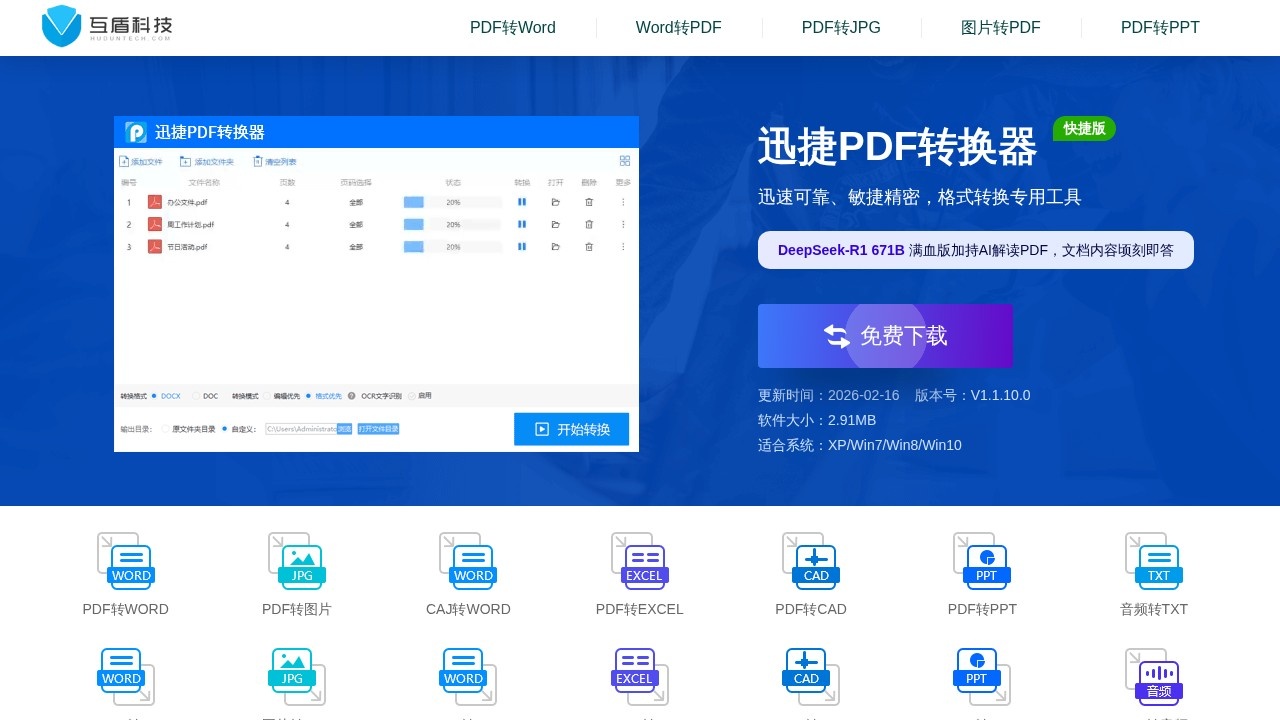Viewport: 1280px width, 720px height.
Task: Open output folder icon for 周工作计划.pdf
Action: (555, 224)
